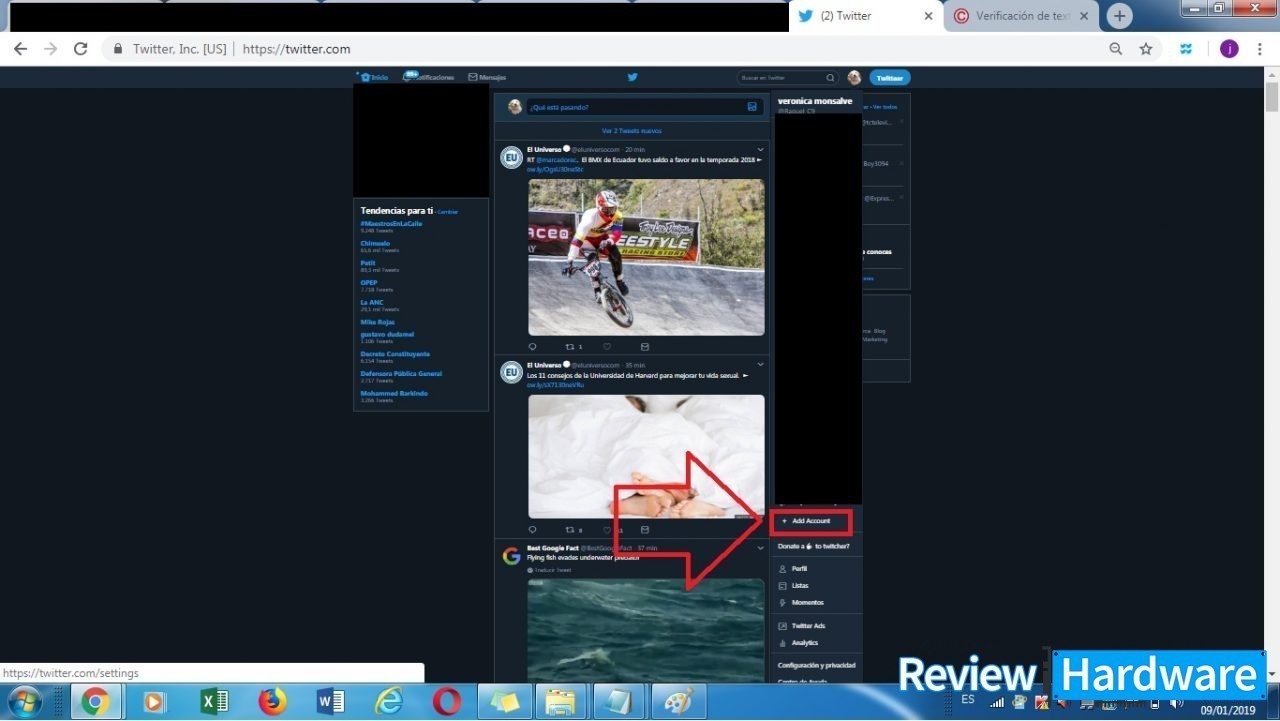This screenshot has width=1280, height=721.
Task: Open trend Mike Rojas
Action: (377, 322)
